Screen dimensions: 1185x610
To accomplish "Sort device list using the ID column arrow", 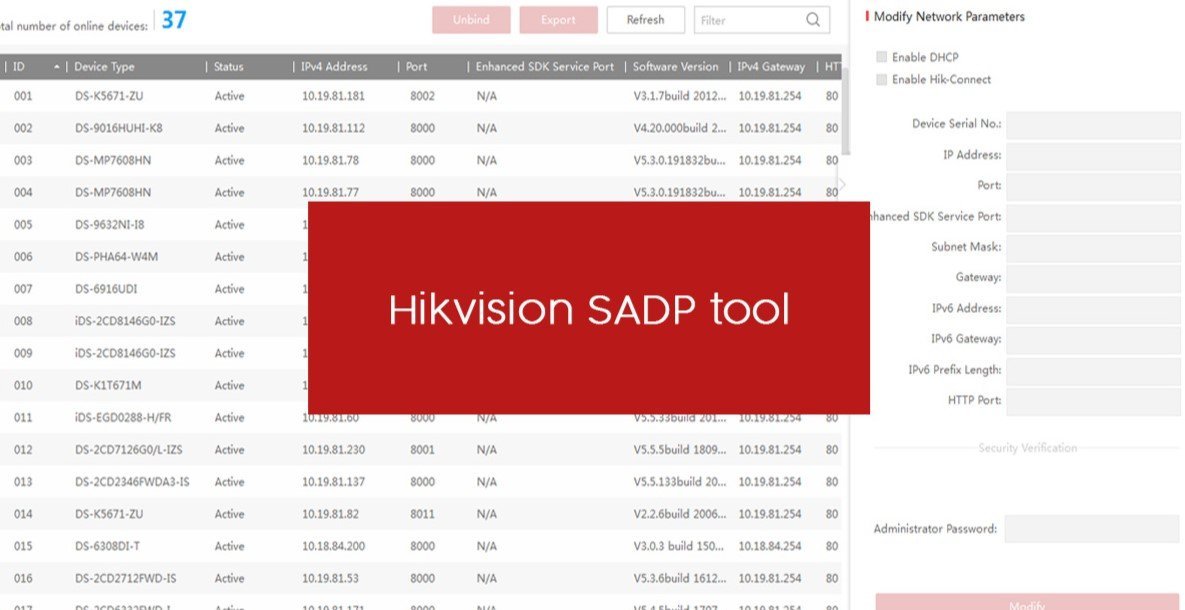I will (x=55, y=67).
